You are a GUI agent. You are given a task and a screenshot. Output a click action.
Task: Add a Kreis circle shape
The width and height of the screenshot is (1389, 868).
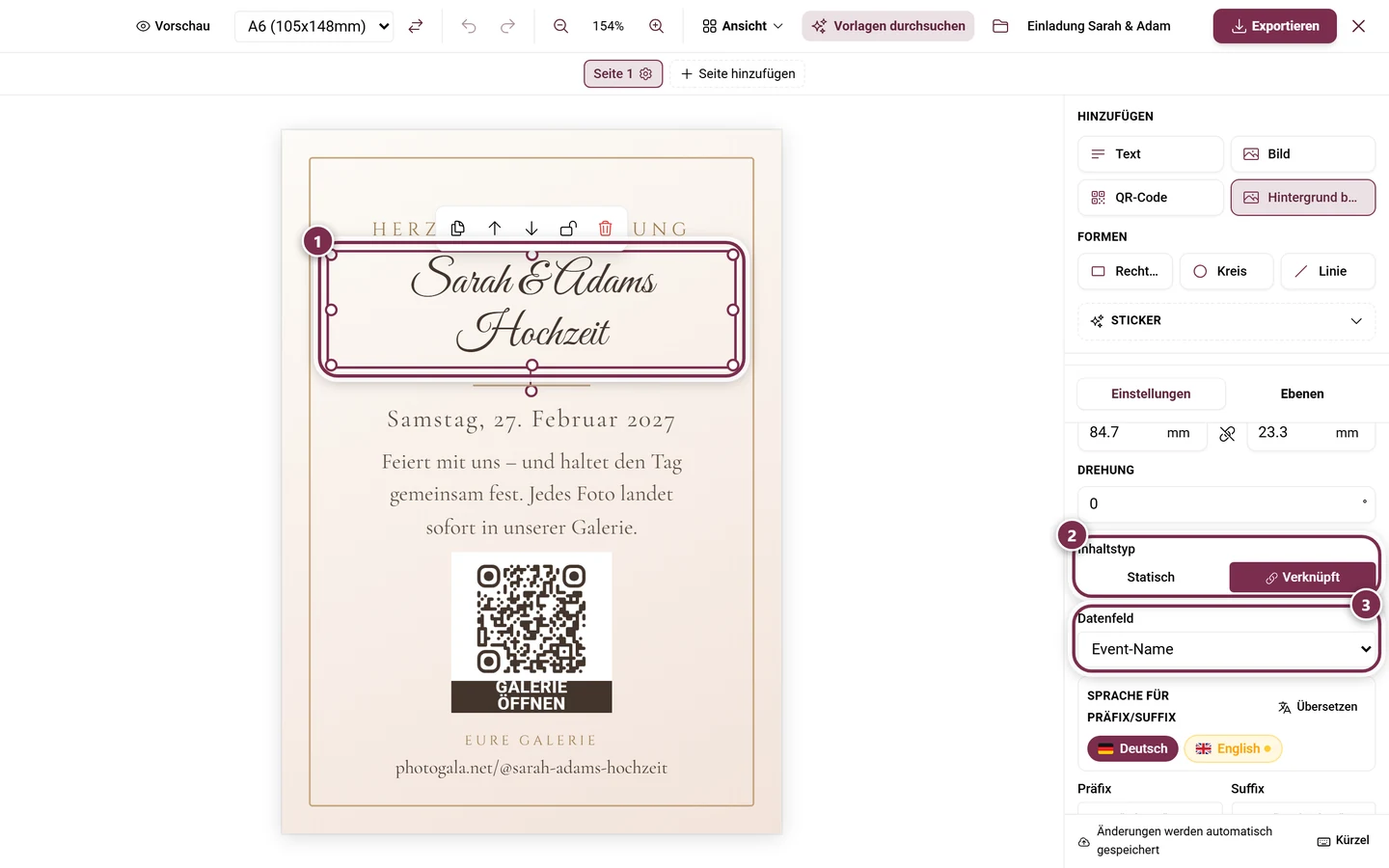[1227, 271]
